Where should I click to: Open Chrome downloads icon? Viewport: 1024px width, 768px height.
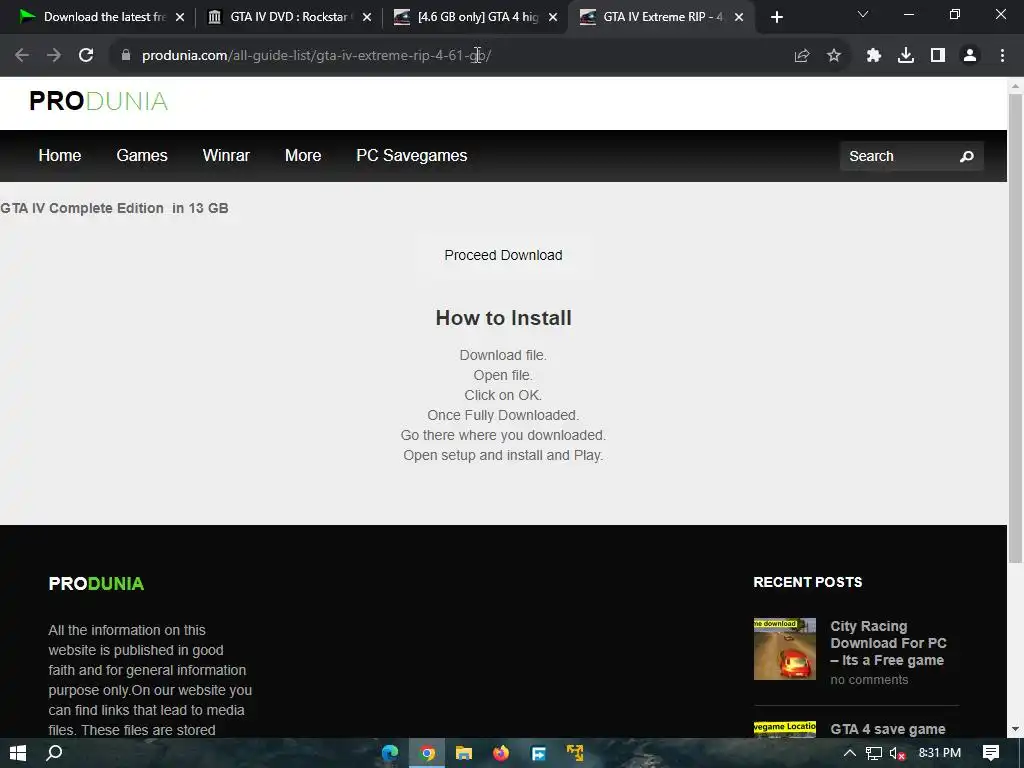coord(906,56)
